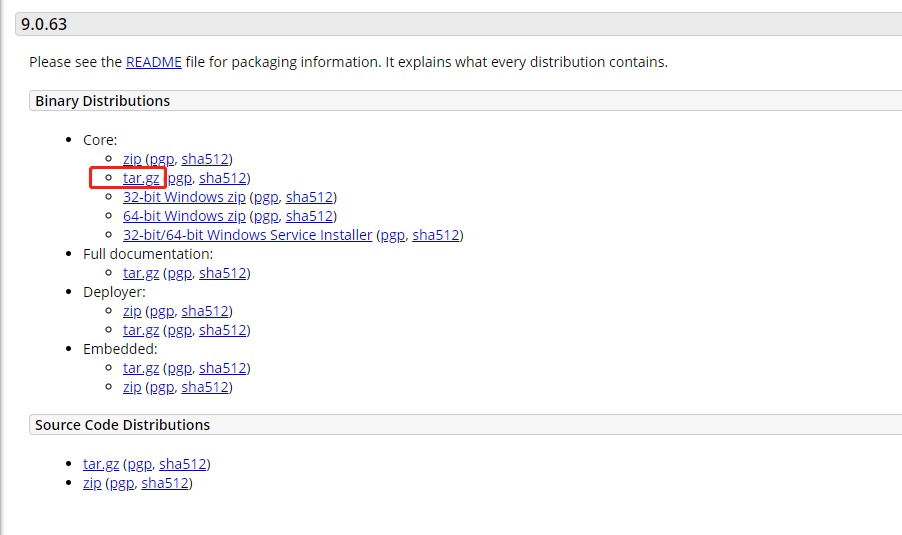Download the Deployer zip
The image size is (902, 535).
[132, 311]
